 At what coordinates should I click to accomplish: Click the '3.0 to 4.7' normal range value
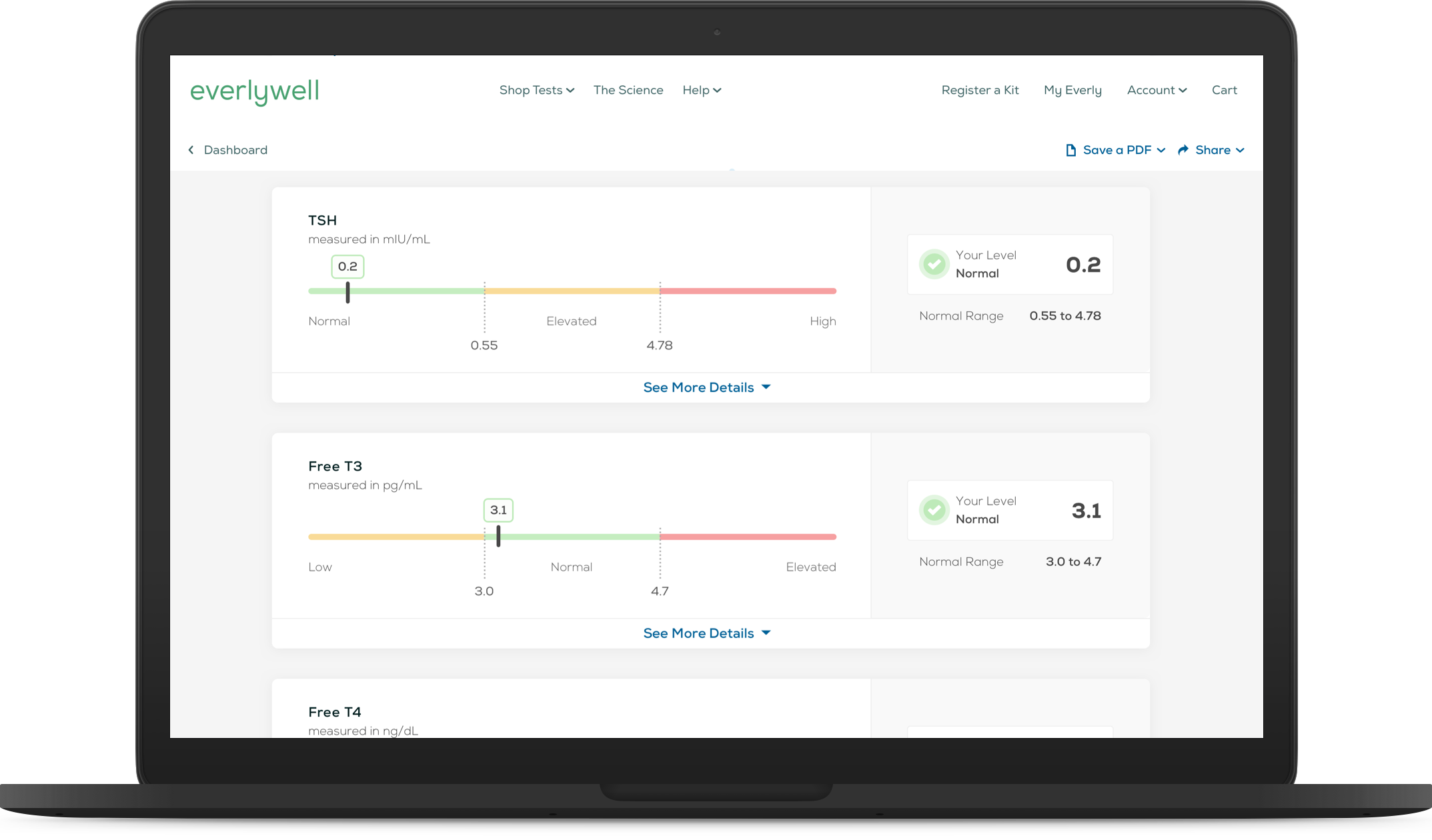[1073, 562]
